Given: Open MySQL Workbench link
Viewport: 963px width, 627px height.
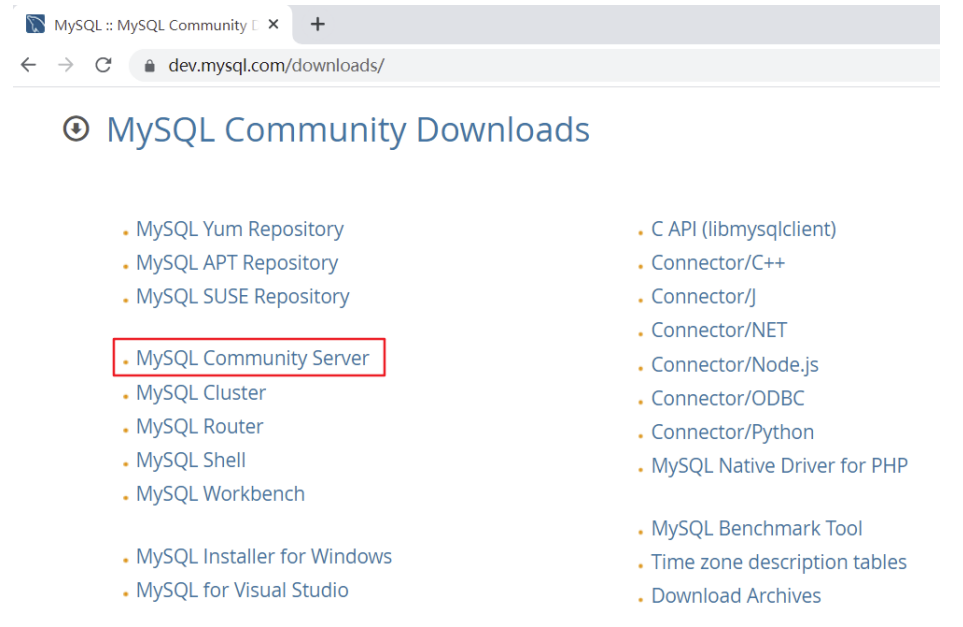Looking at the screenshot, I should [x=220, y=494].
